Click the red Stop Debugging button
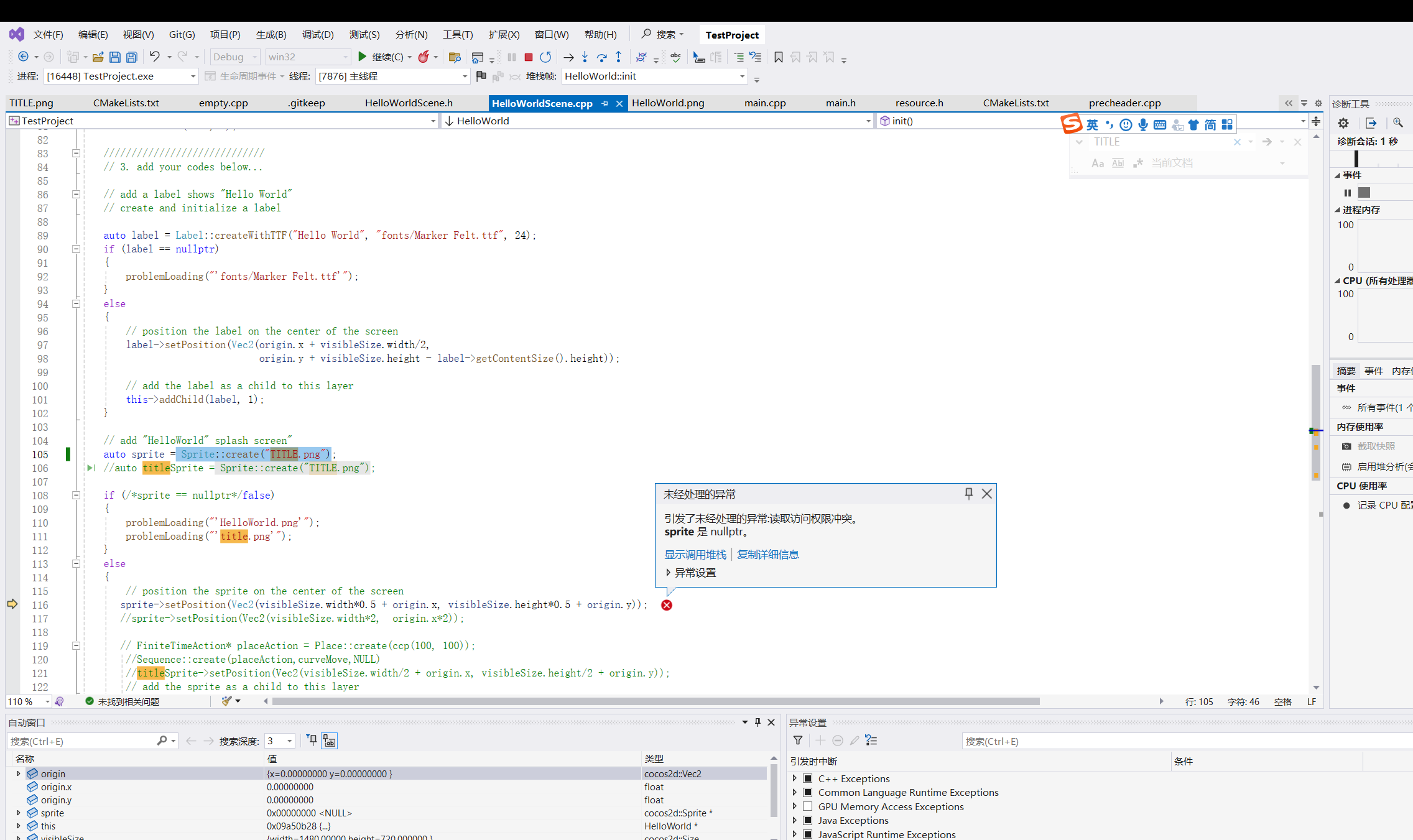 (x=528, y=57)
